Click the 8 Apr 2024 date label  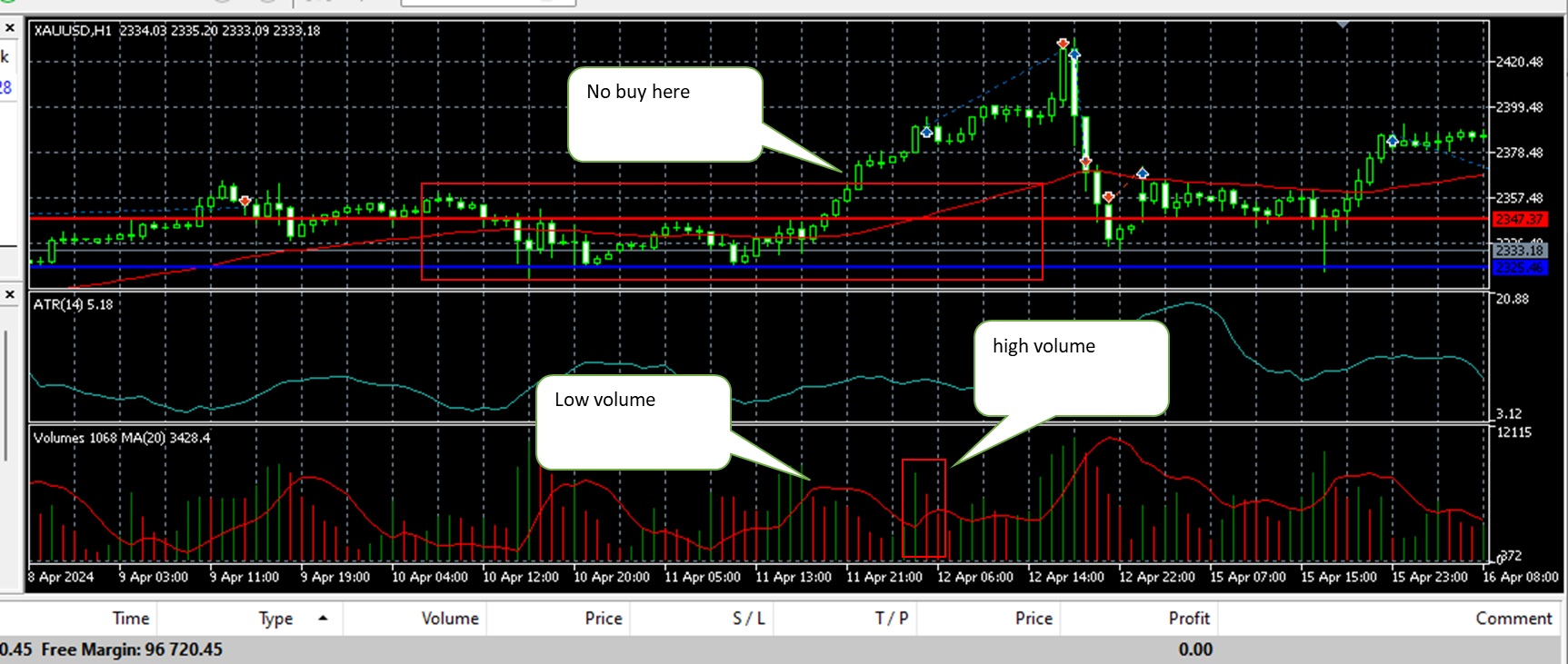[x=61, y=577]
